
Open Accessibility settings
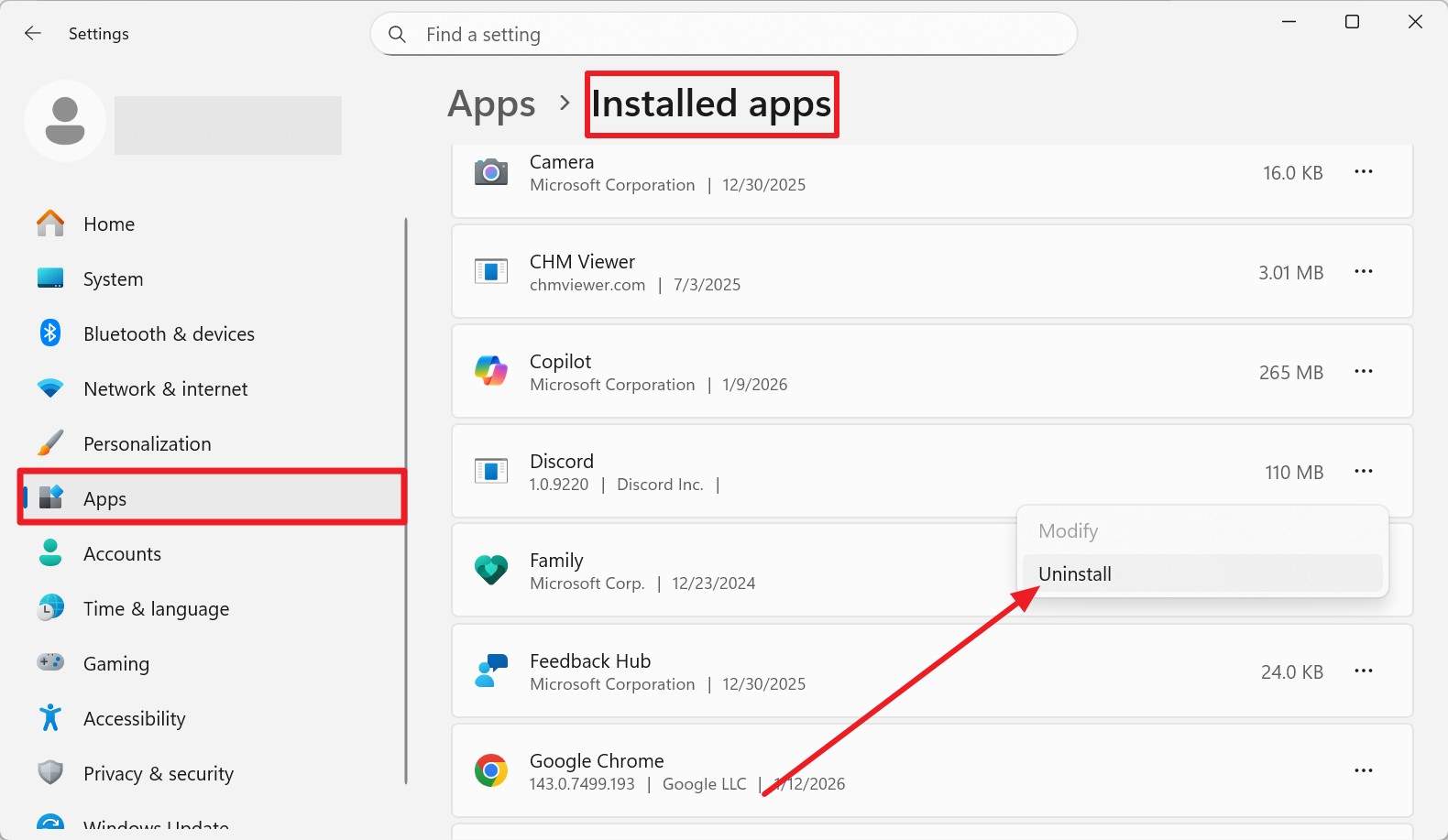click(x=212, y=718)
